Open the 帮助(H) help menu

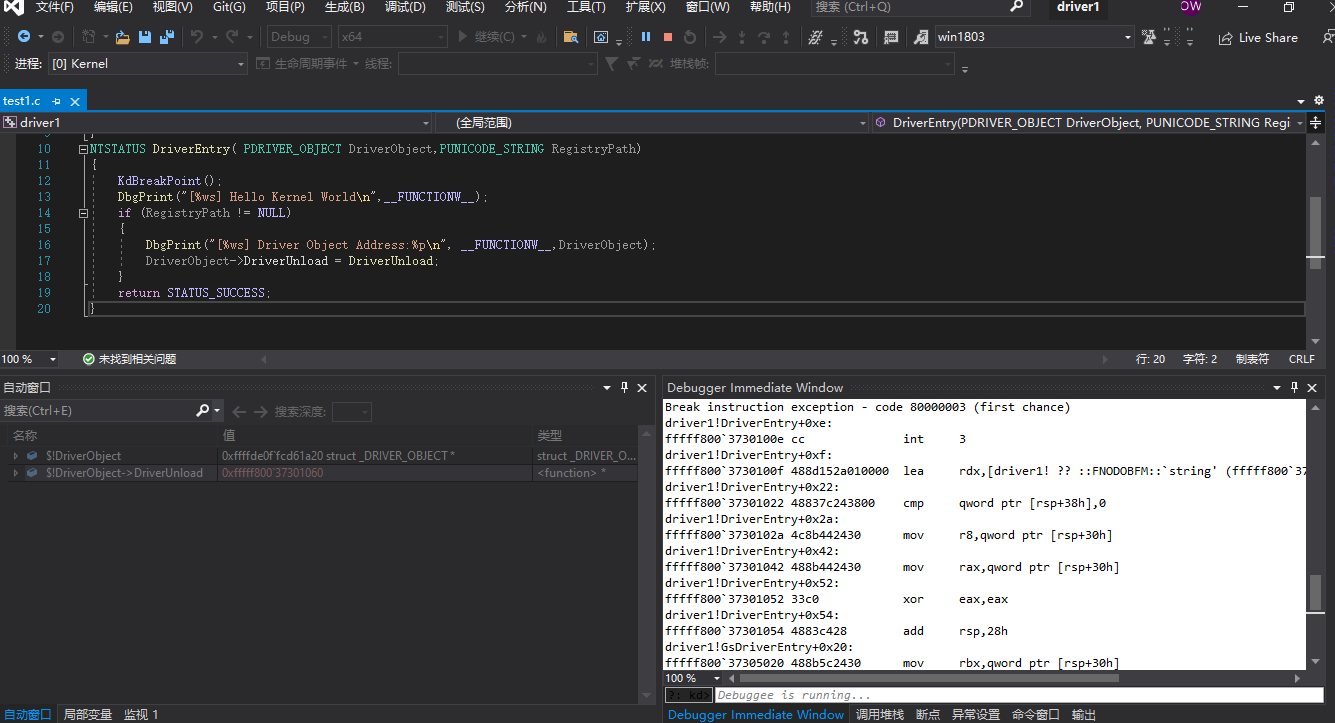tap(769, 7)
